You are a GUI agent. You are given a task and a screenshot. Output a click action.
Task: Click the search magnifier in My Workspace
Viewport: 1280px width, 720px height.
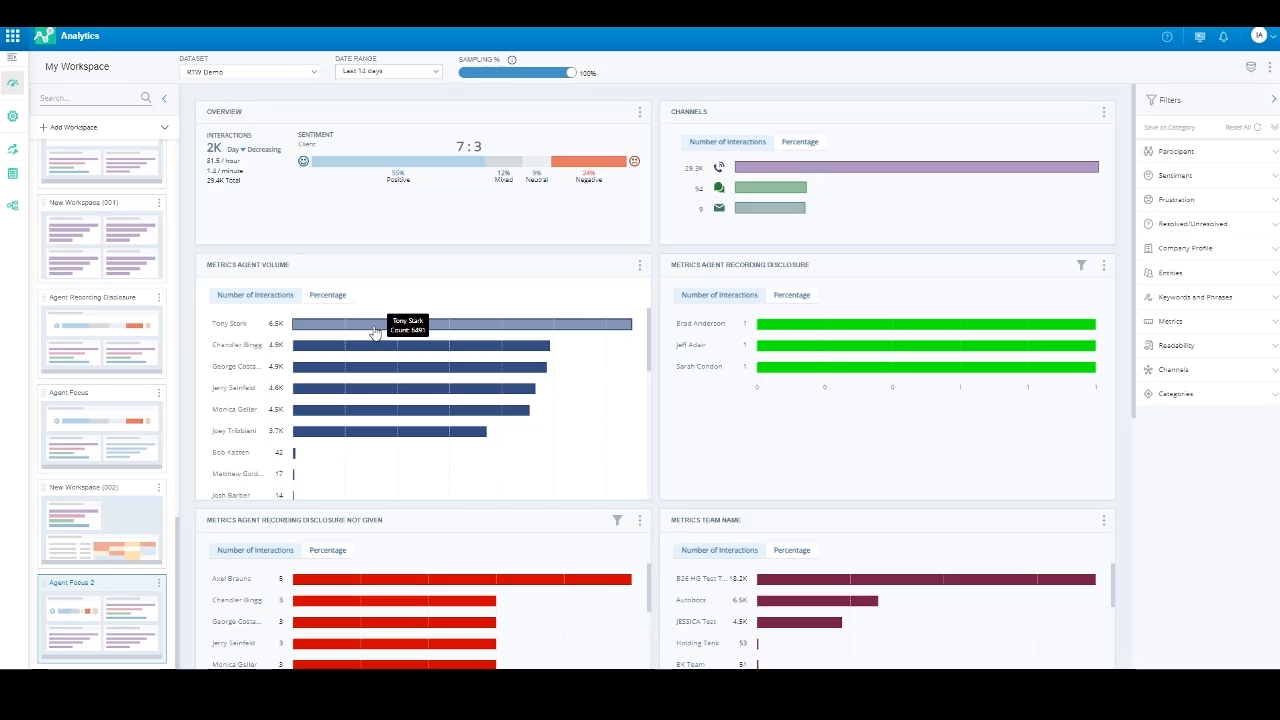coord(146,97)
